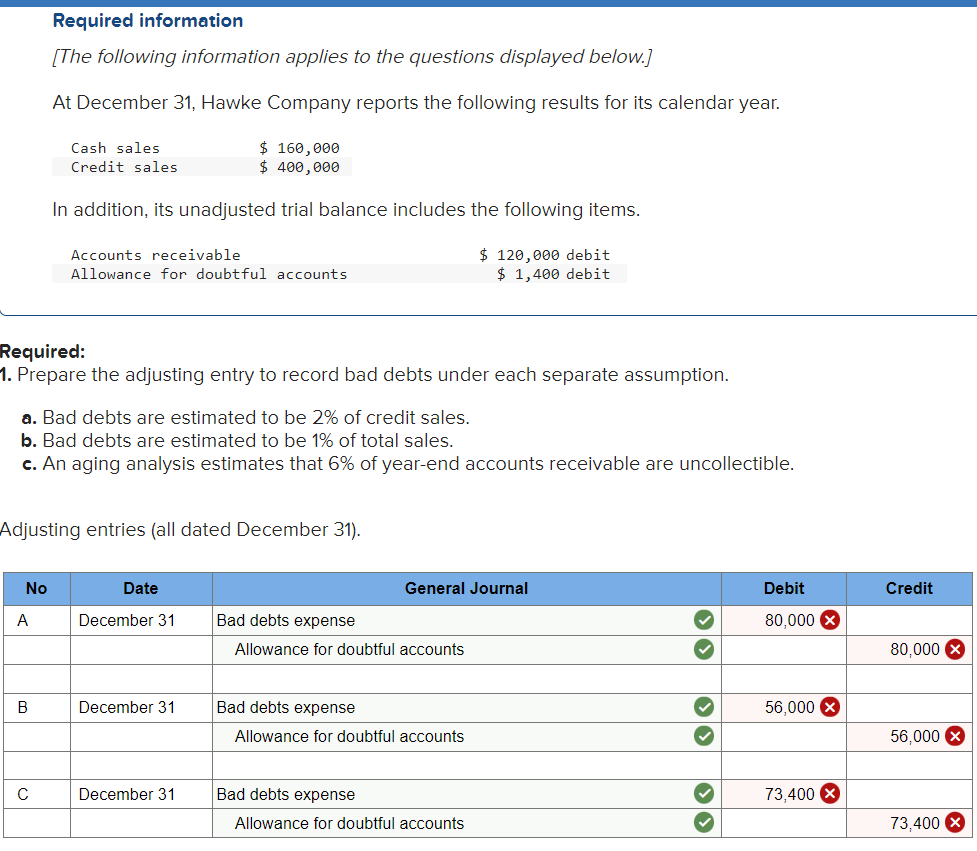The height and width of the screenshot is (851, 977).
Task: Click the $ 400,000 credit sales value
Action: coord(299,167)
